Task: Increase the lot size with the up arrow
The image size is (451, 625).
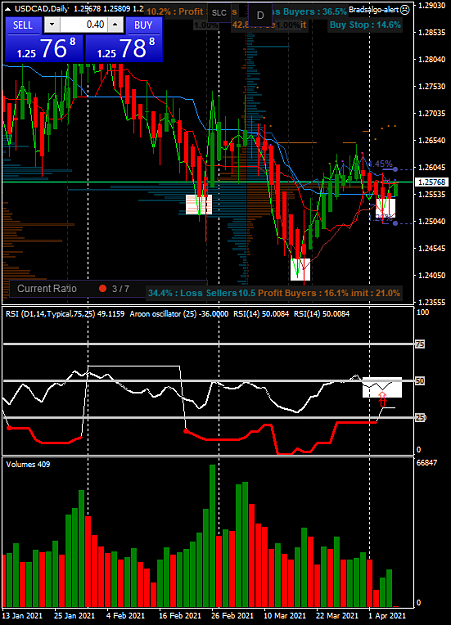Action: 115,25
